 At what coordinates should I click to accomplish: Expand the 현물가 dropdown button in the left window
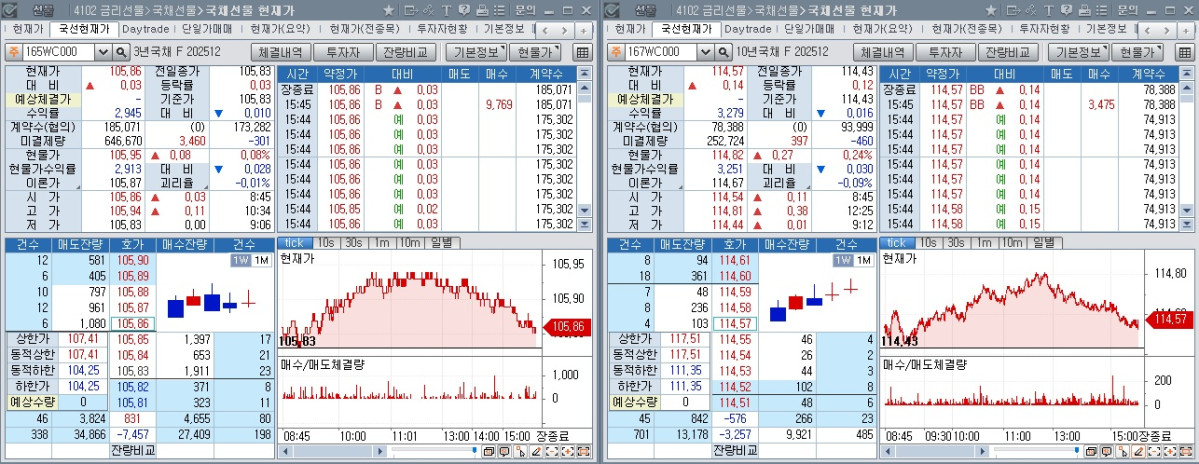pyautogui.click(x=535, y=52)
